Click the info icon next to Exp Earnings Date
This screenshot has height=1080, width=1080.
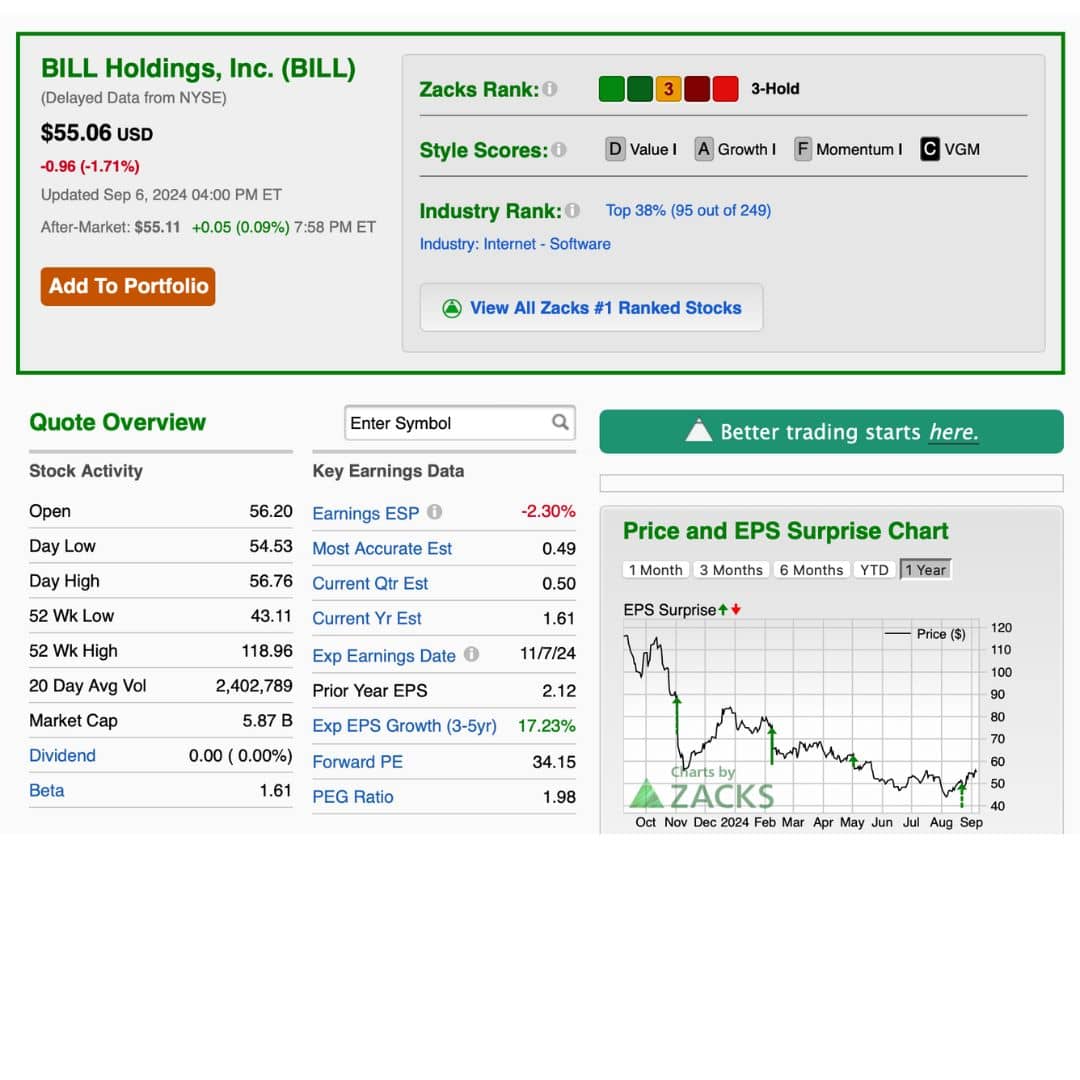pos(471,654)
